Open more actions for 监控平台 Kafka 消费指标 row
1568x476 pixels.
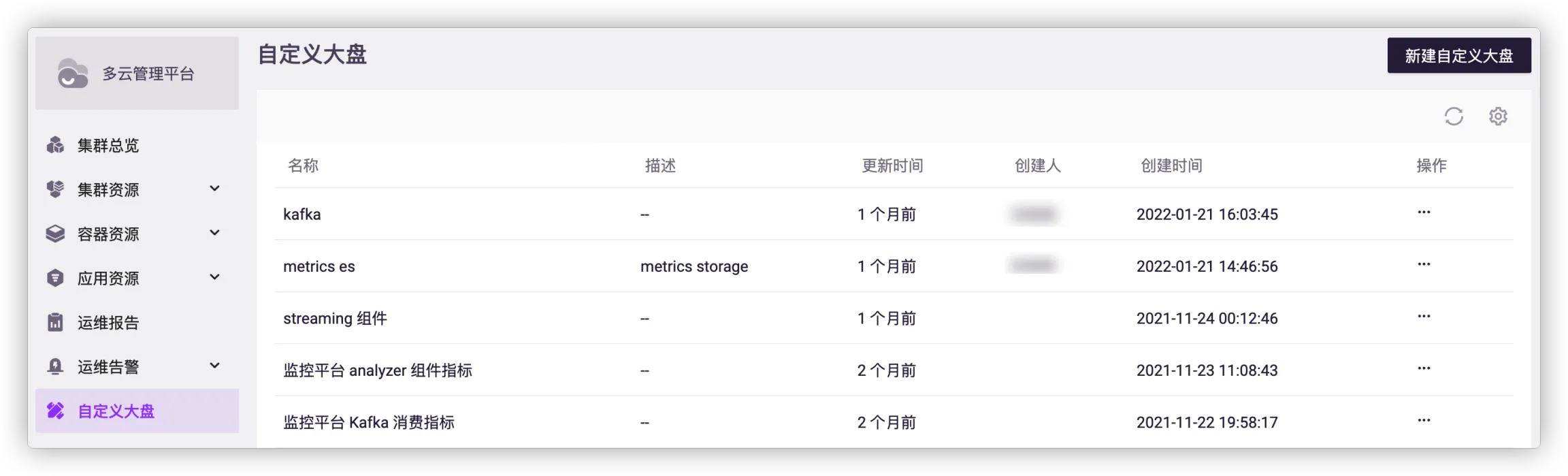[x=1424, y=420]
